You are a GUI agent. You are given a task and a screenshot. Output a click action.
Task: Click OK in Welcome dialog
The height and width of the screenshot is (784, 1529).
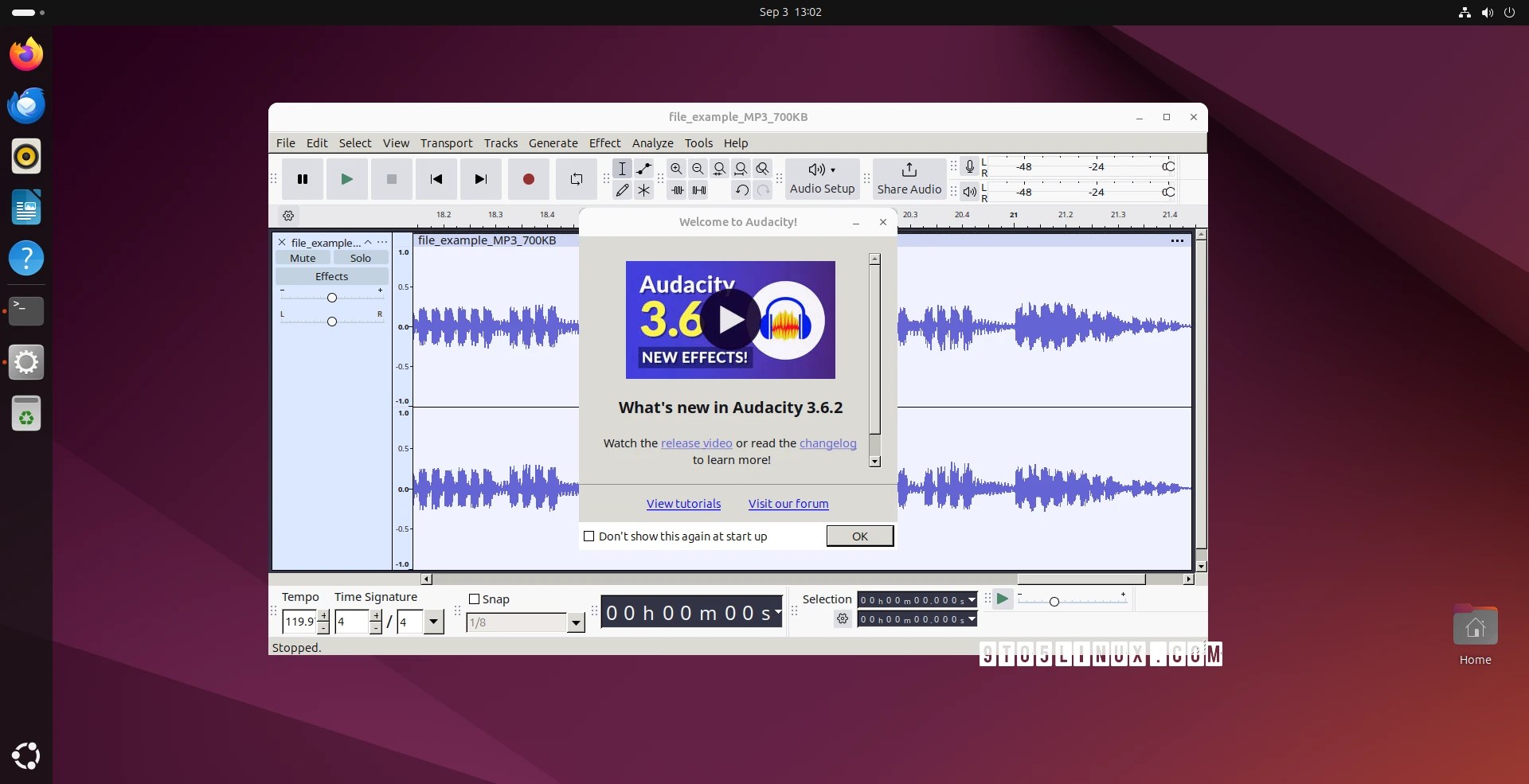point(859,536)
